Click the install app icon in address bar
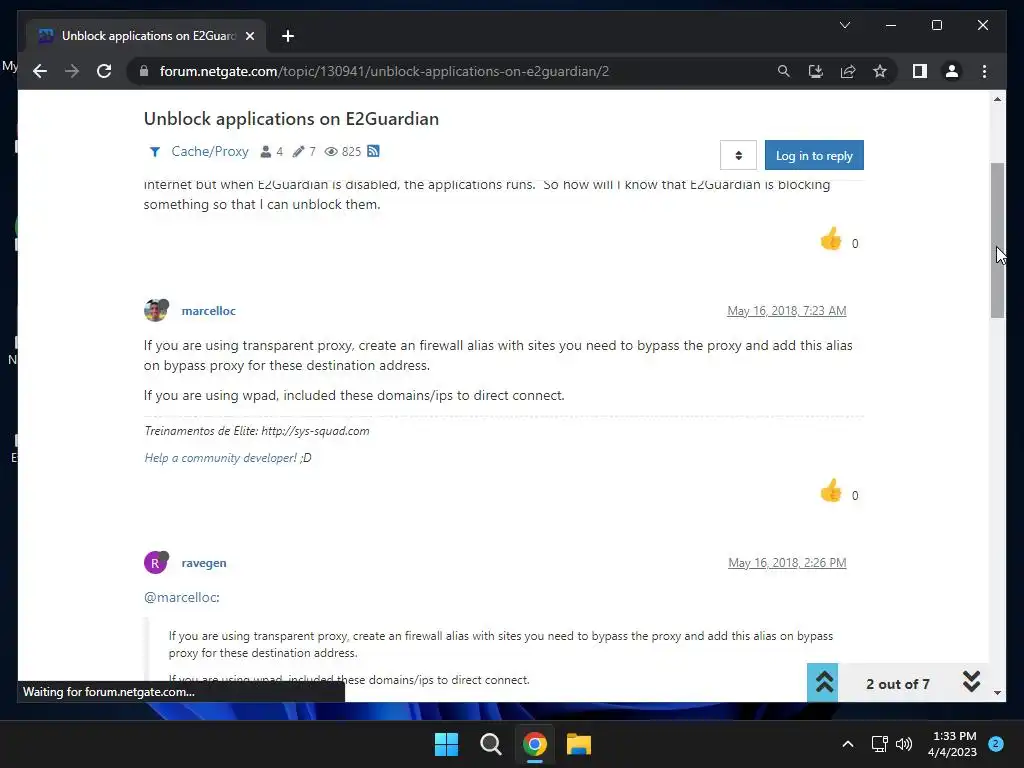1024x768 pixels. pyautogui.click(x=816, y=71)
